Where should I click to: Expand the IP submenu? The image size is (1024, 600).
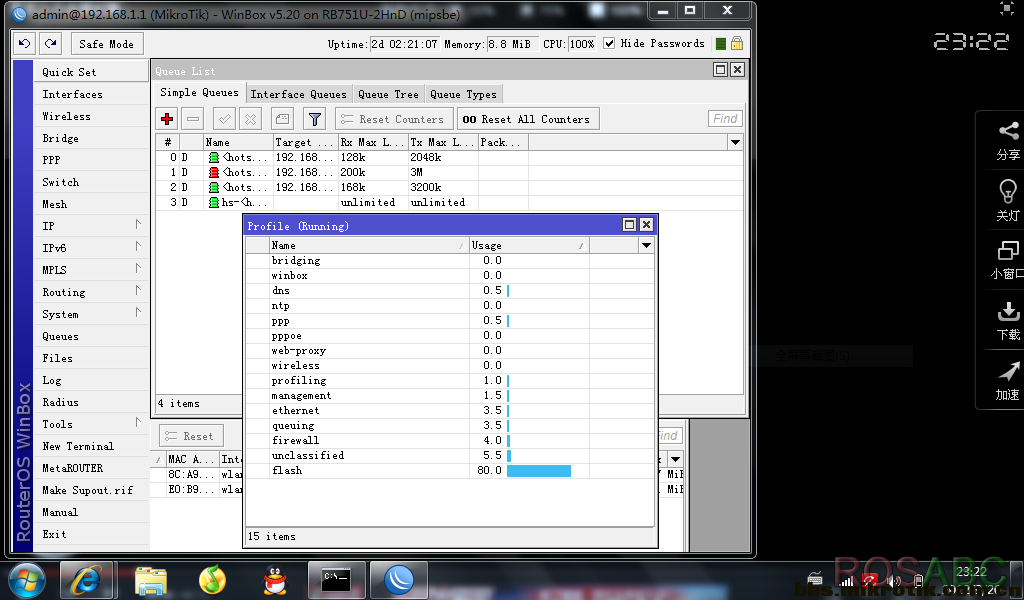(x=138, y=225)
